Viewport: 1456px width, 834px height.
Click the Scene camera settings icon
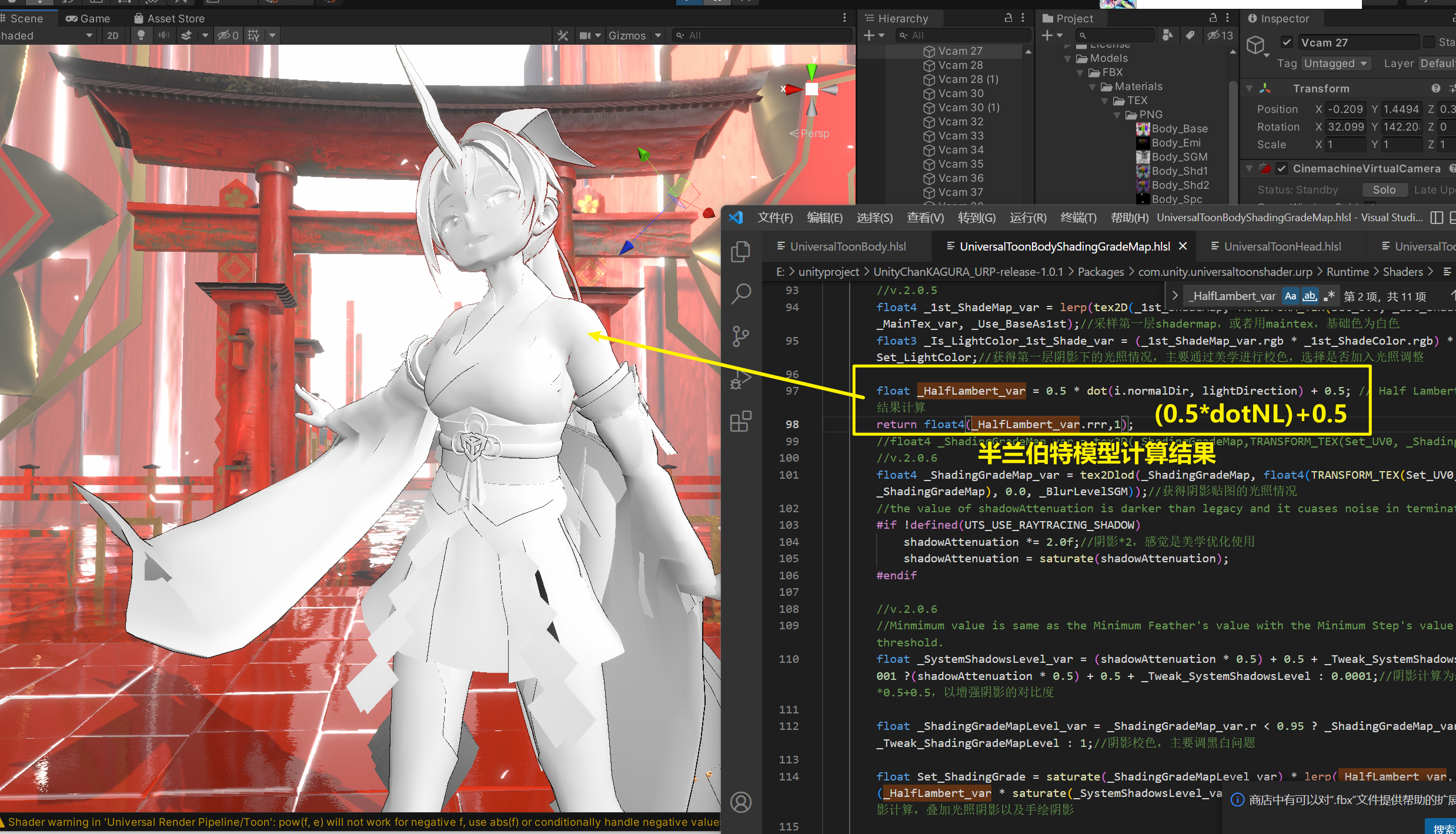pyautogui.click(x=586, y=35)
